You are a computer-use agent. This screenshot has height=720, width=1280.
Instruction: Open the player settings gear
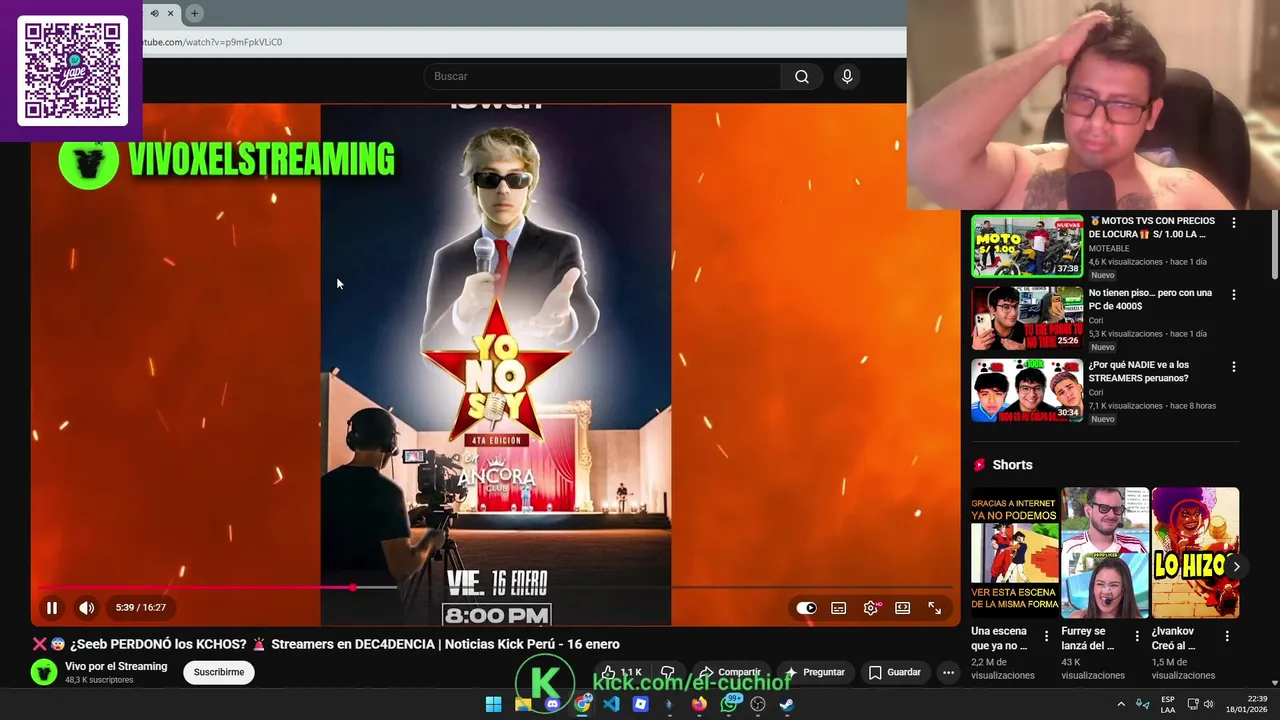[871, 608]
